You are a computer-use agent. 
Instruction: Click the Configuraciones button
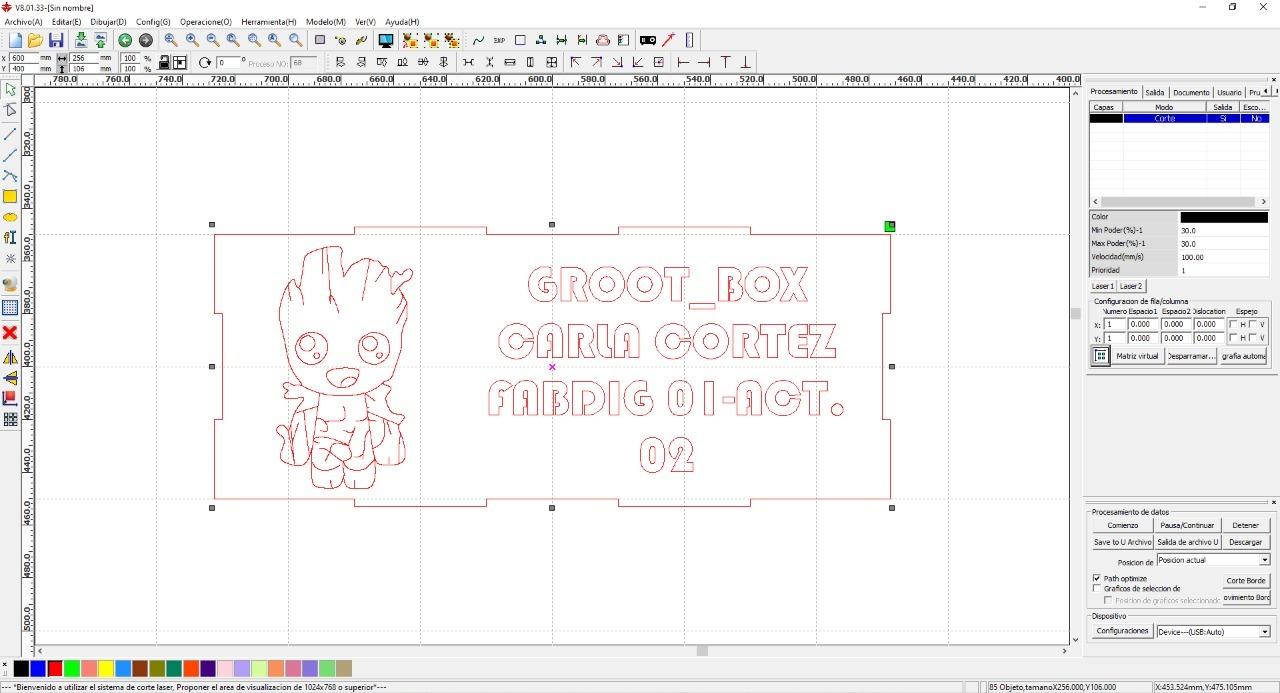(x=1122, y=631)
